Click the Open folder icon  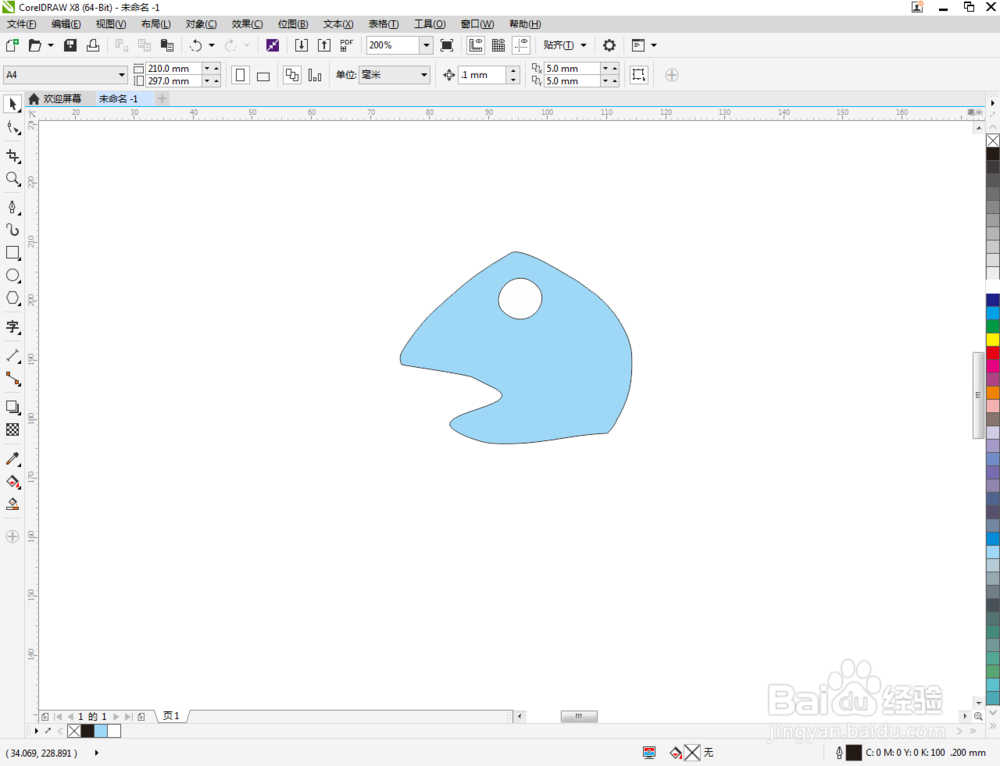pos(35,45)
